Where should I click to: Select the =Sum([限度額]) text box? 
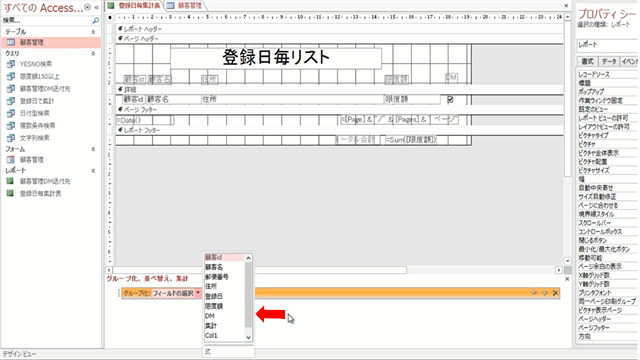(x=411, y=140)
